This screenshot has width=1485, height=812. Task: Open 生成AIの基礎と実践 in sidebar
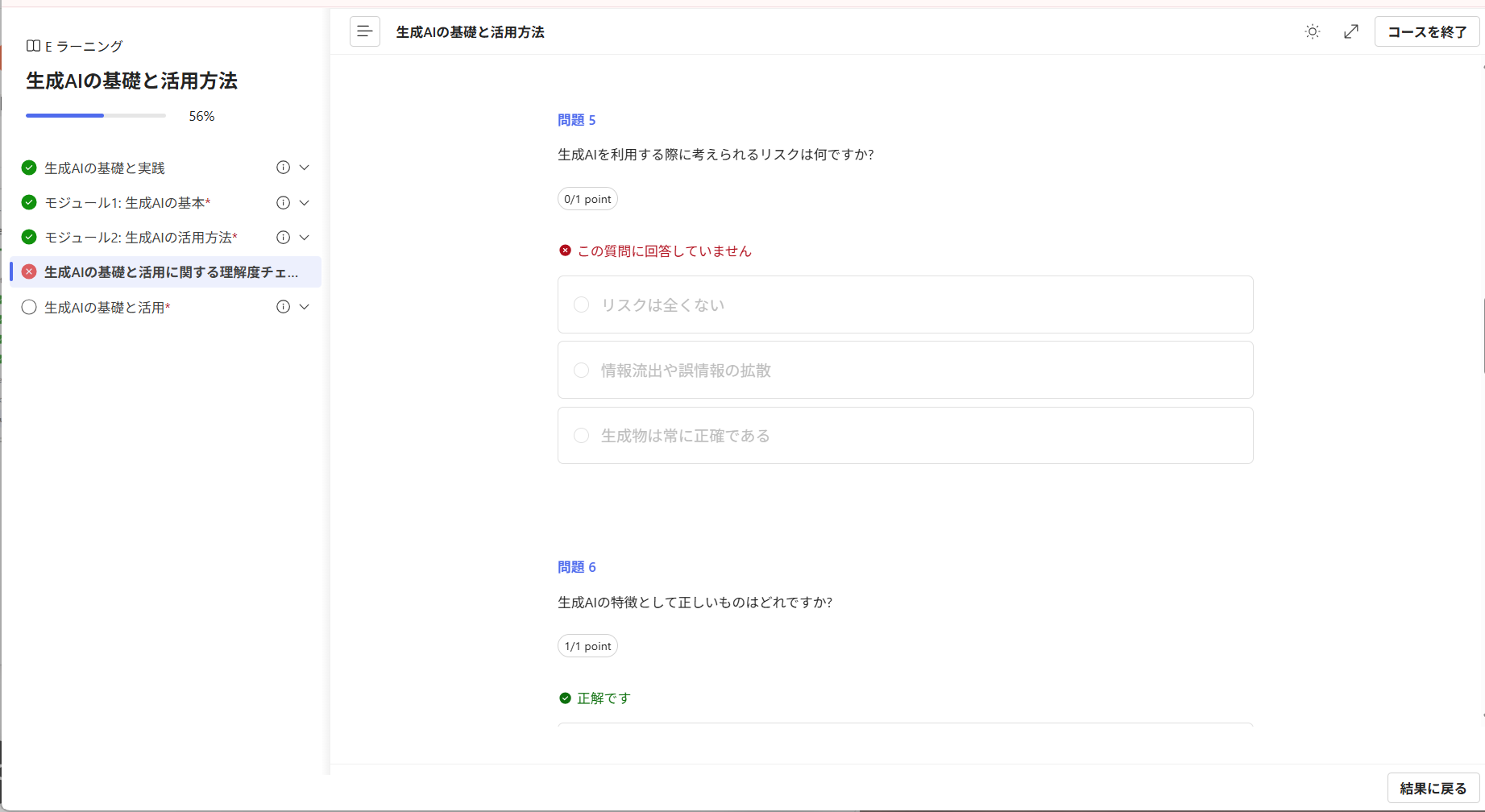point(105,168)
